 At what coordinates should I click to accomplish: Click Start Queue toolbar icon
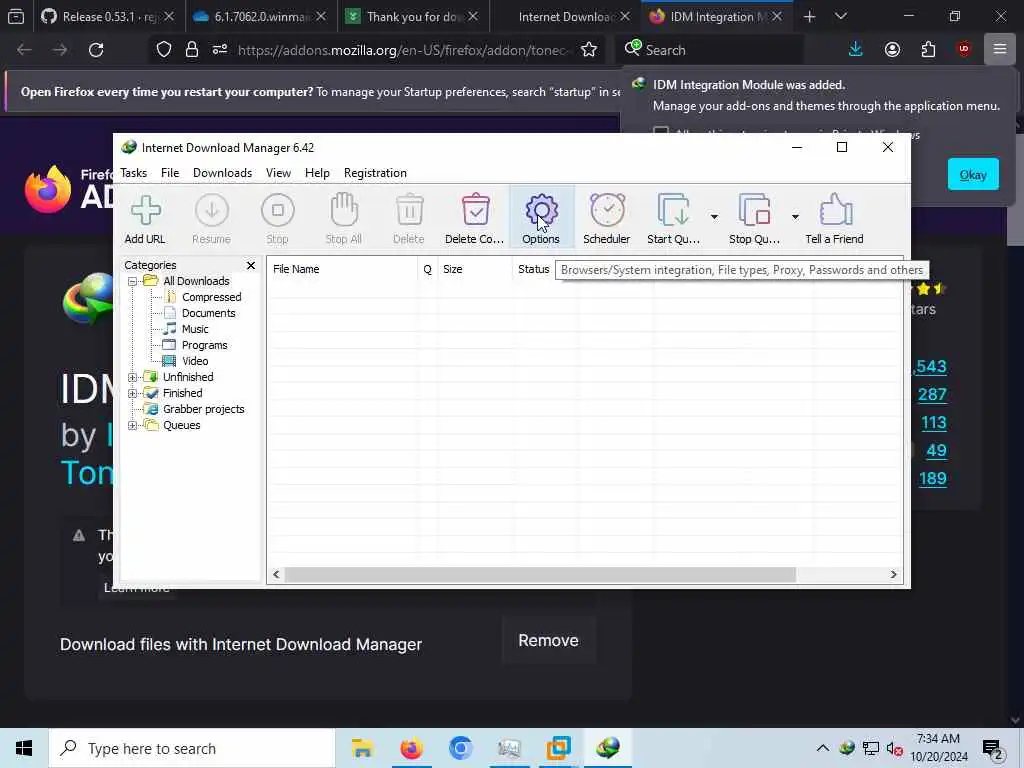point(673,219)
